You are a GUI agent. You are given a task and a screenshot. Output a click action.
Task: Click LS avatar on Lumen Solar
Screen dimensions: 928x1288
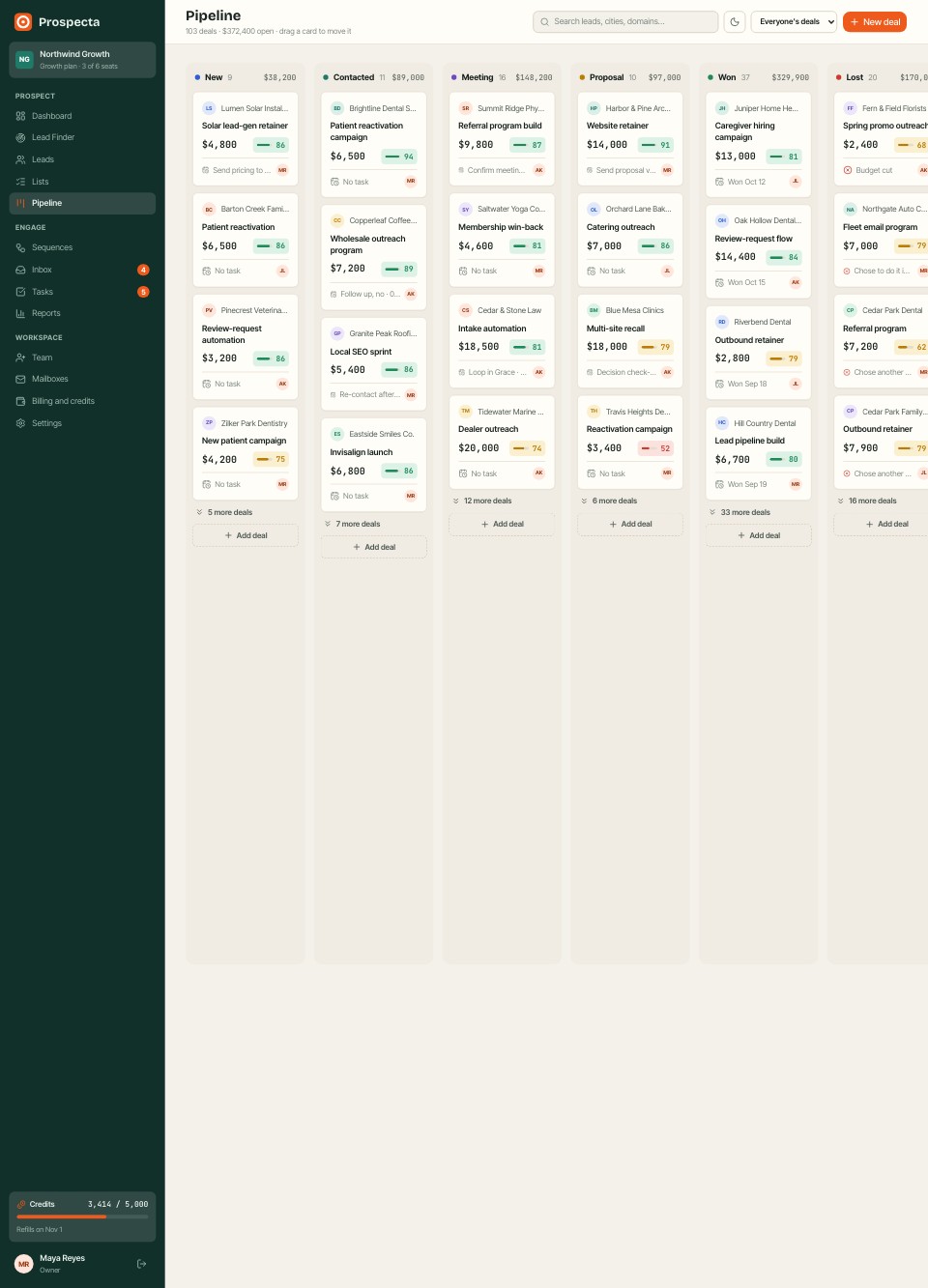click(x=209, y=108)
